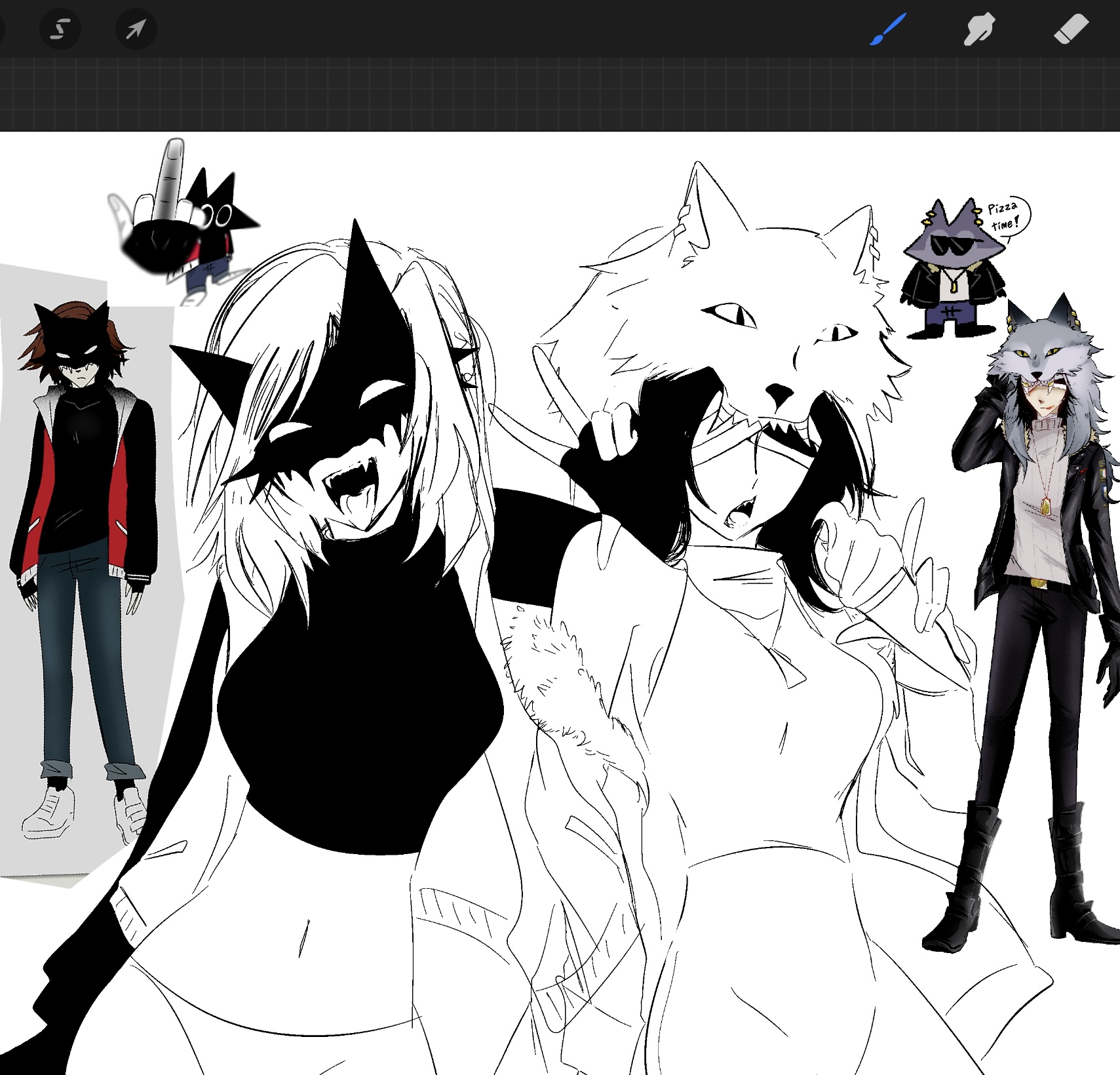Screen dimensions: 1120x1075
Task: Tap the dark grid area above canvas
Action: coord(557,95)
